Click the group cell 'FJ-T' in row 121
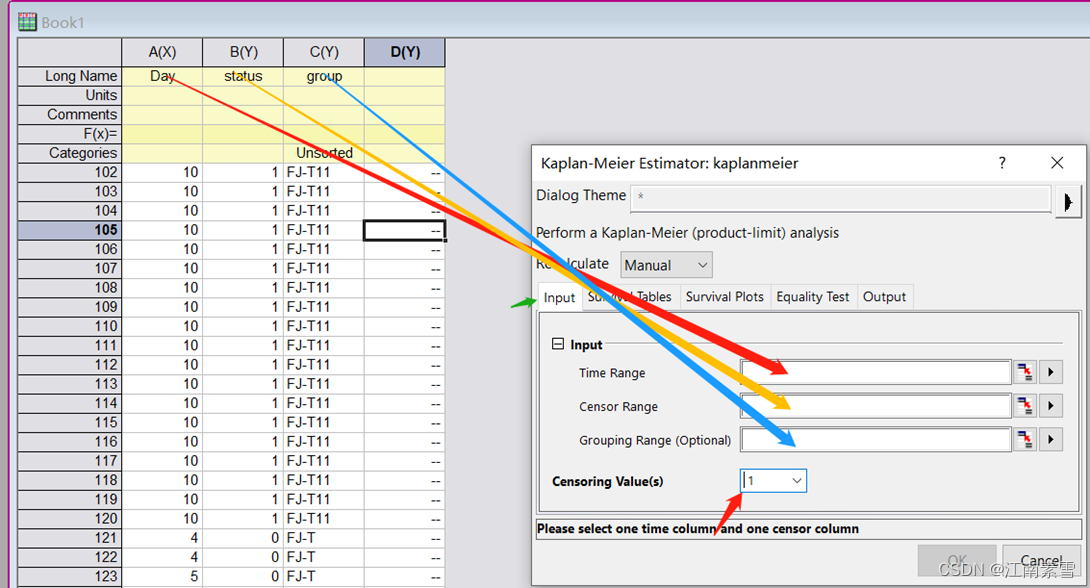 324,537
